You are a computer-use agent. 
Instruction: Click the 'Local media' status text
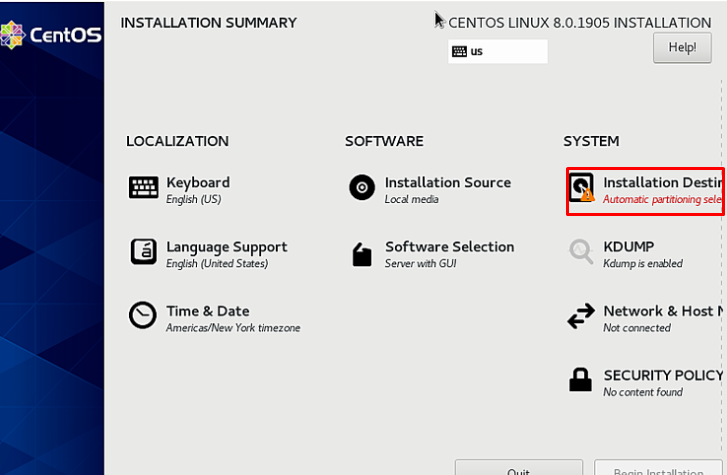(412, 199)
